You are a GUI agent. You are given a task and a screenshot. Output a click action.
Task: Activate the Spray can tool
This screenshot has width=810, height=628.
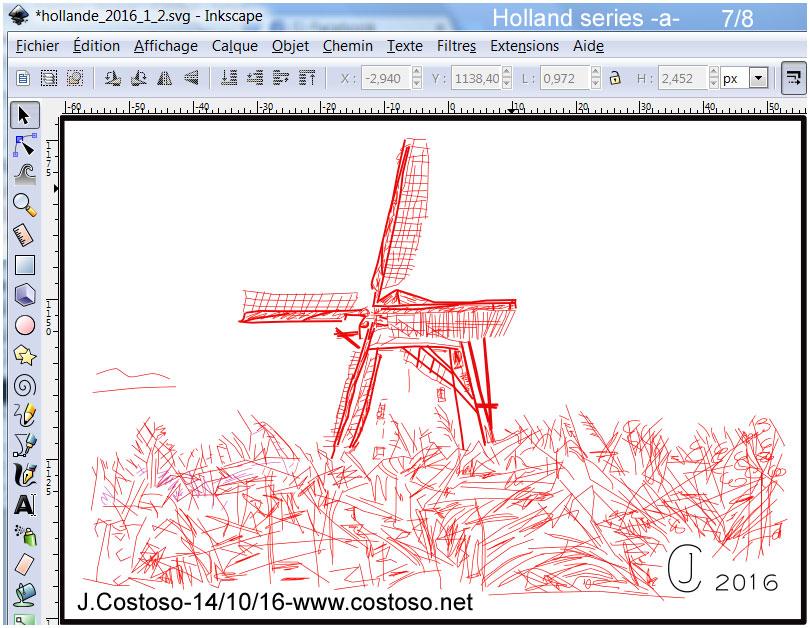24,535
